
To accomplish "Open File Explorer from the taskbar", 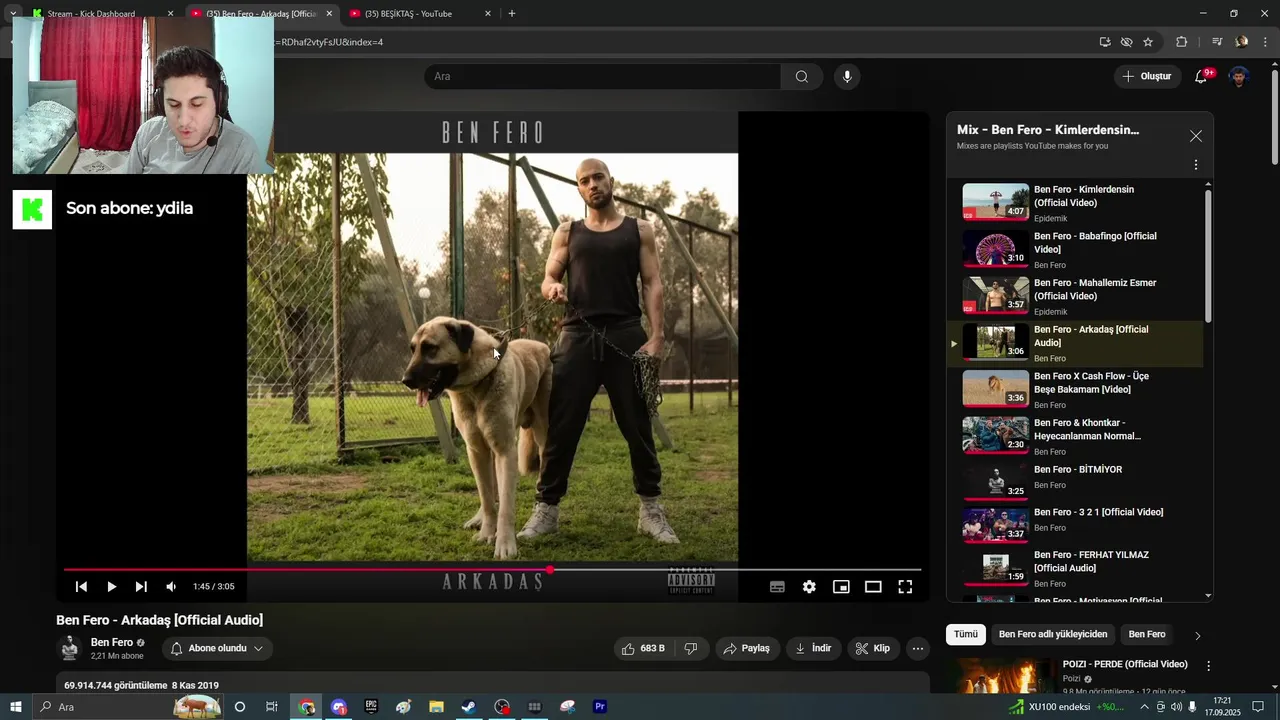I will (436, 707).
